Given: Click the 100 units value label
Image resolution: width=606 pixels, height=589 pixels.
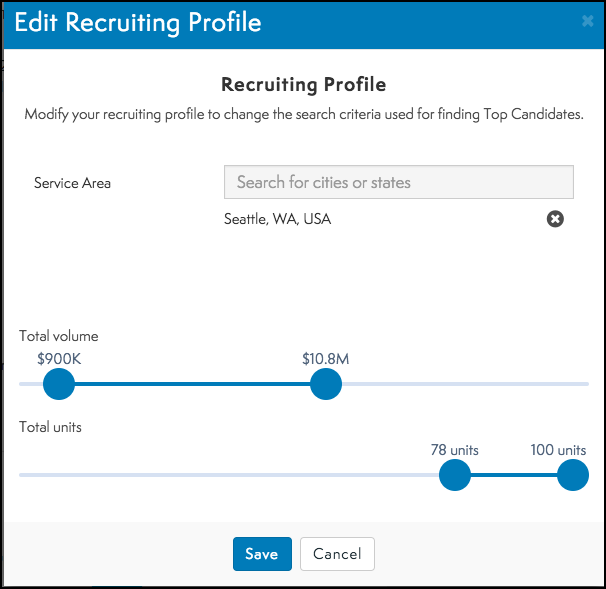Looking at the screenshot, I should click(558, 450).
